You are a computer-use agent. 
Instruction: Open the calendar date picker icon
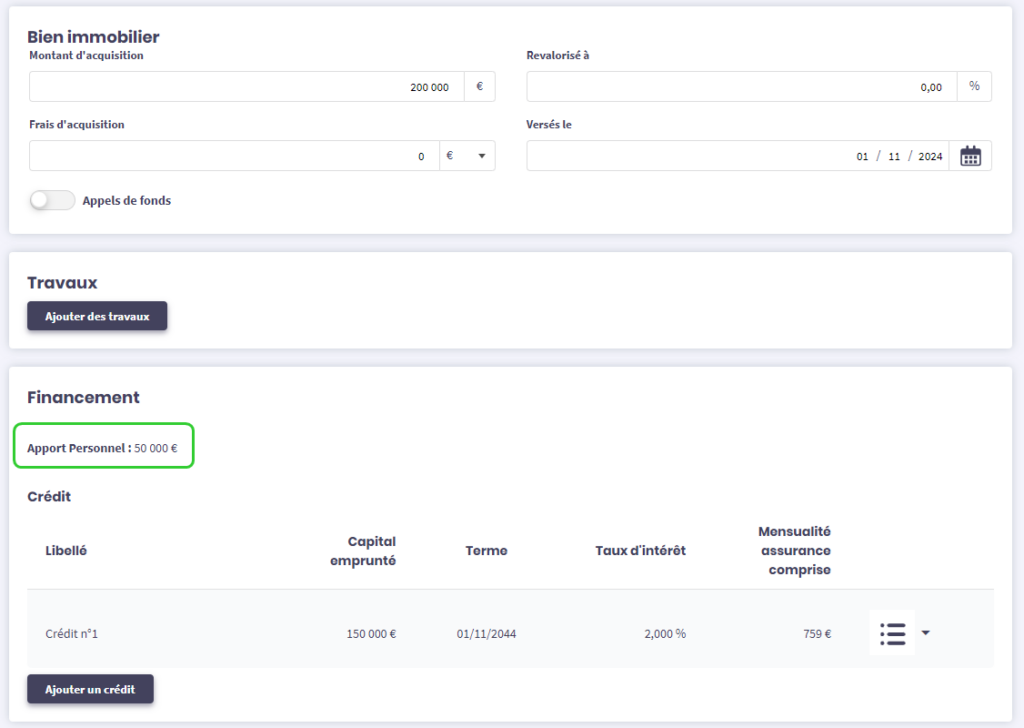(970, 156)
